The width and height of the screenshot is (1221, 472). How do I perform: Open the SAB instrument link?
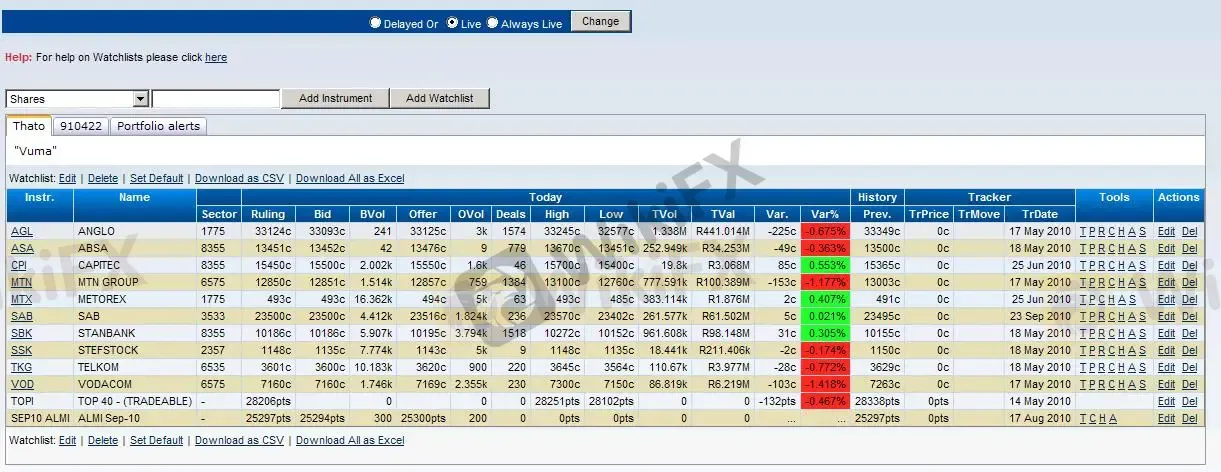[x=21, y=316]
